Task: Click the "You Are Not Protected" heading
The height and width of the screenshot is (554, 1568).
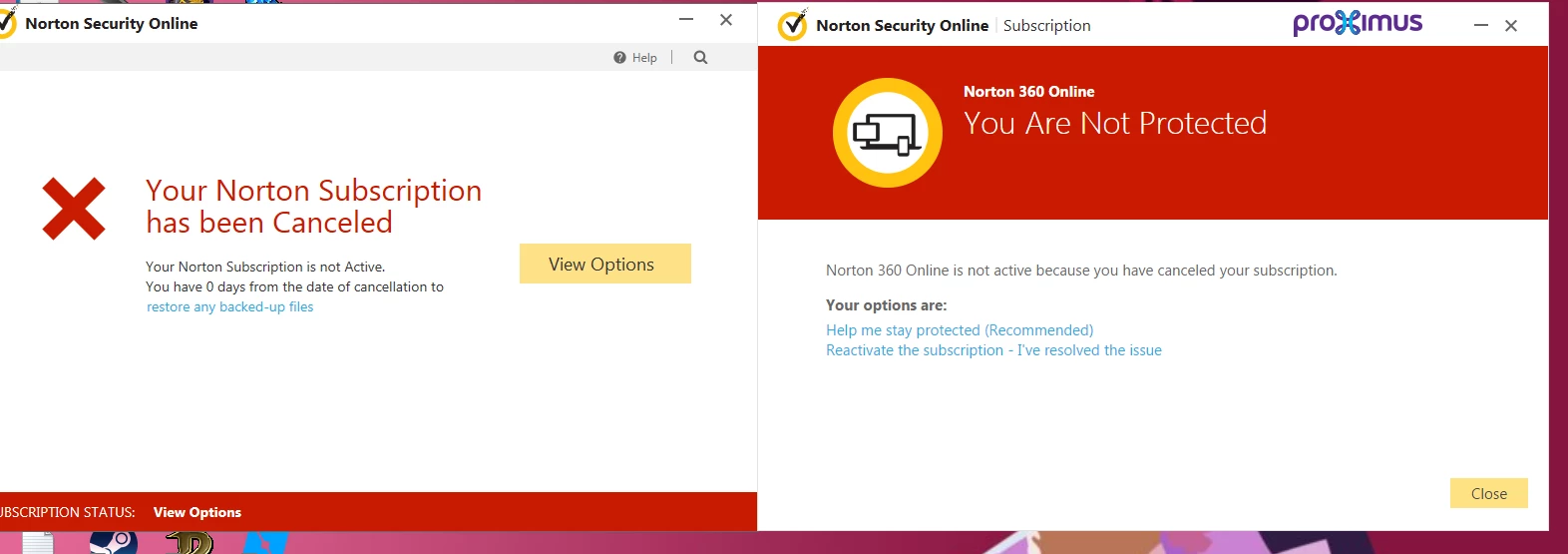Action: pyautogui.click(x=1115, y=123)
